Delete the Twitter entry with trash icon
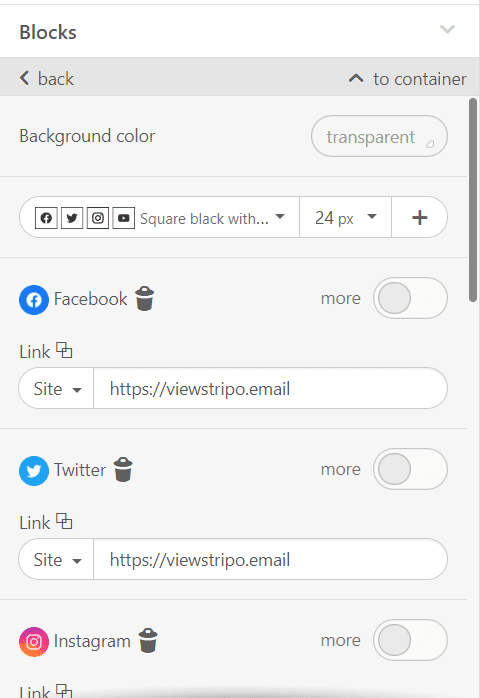480x698 pixels. (123, 469)
